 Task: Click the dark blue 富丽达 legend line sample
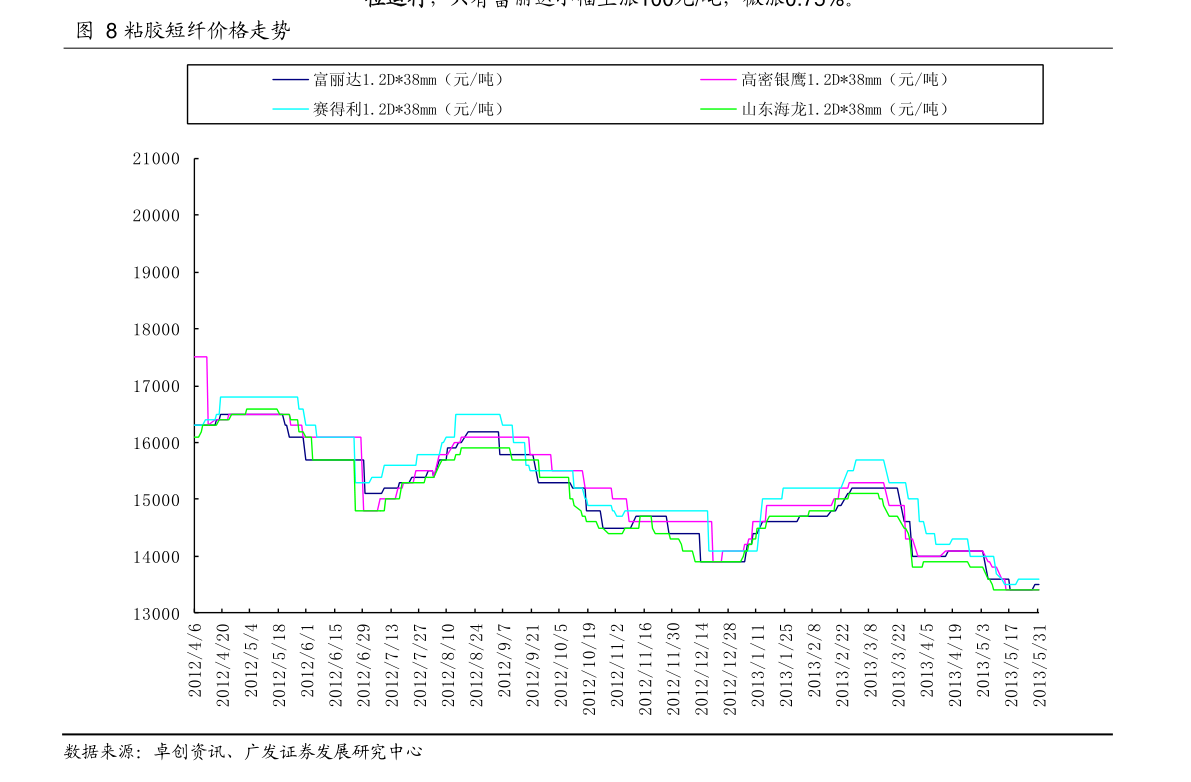pyautogui.click(x=290, y=79)
